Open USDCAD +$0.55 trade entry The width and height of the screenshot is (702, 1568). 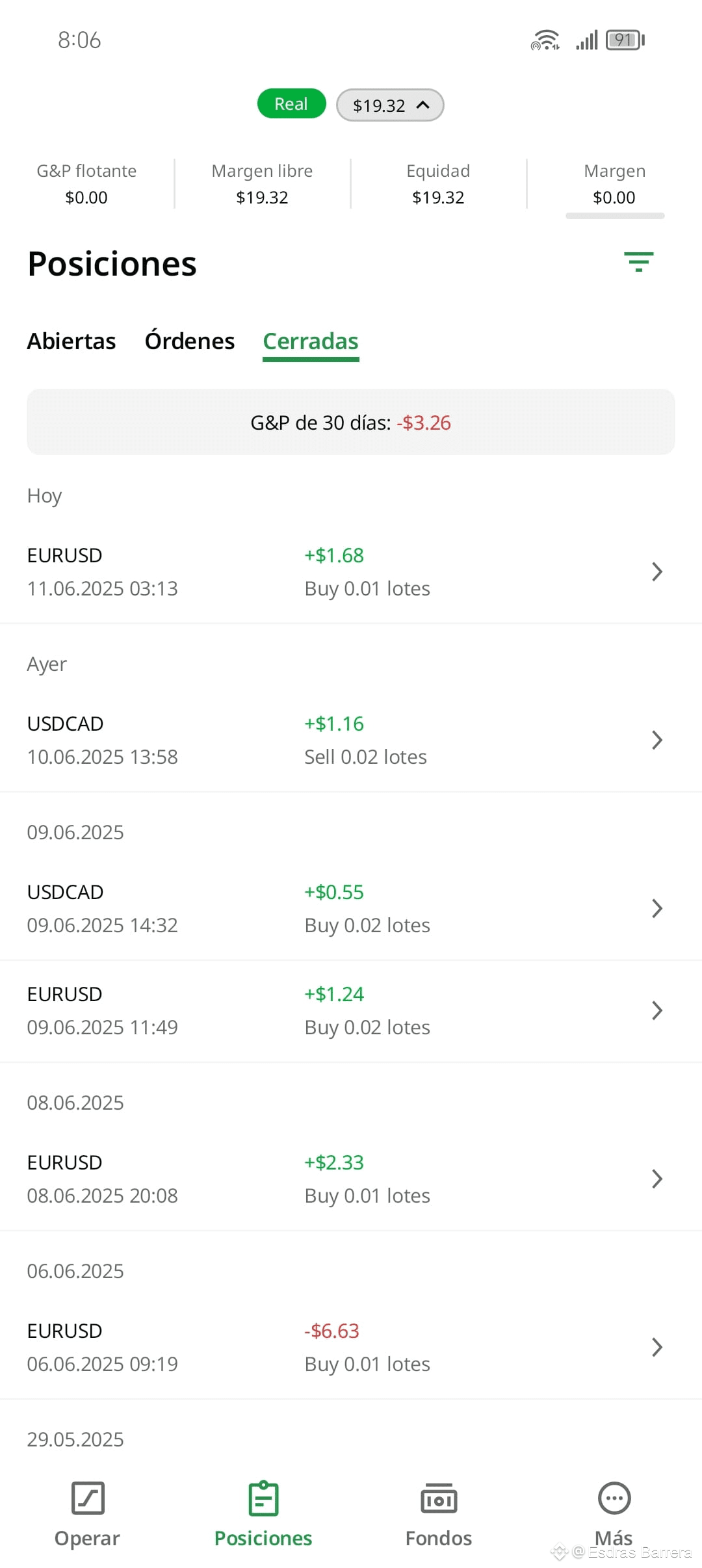tap(351, 909)
